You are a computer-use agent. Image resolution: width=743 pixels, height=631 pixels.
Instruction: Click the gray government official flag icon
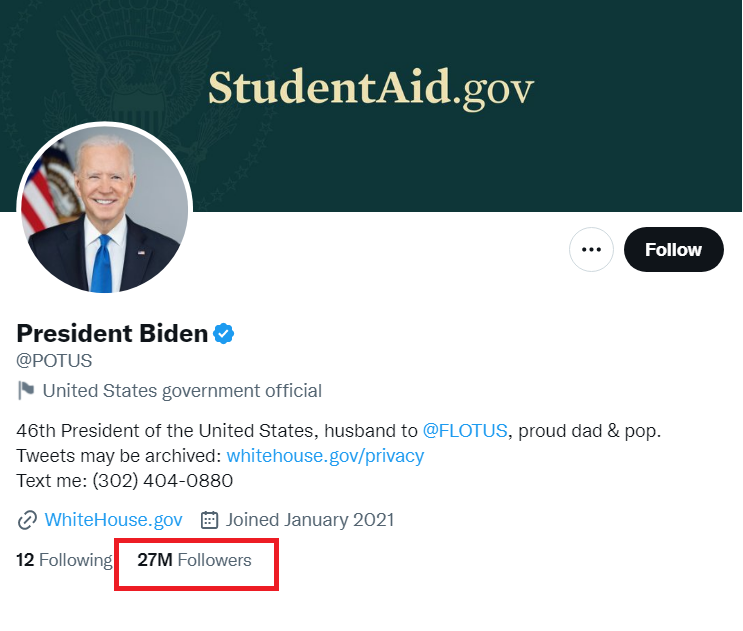click(x=26, y=390)
